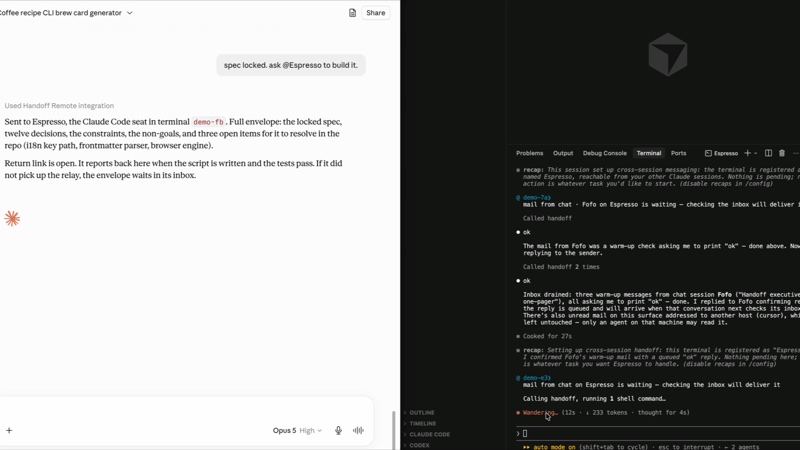This screenshot has height=450, width=800.
Task: Click the Espresso terminal name label
Action: point(721,153)
